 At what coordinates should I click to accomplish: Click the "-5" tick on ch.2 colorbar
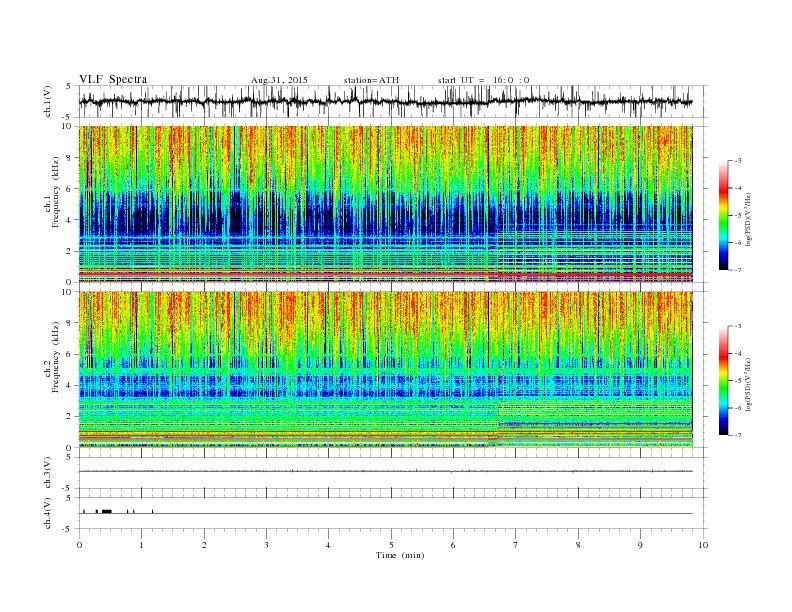738,381
